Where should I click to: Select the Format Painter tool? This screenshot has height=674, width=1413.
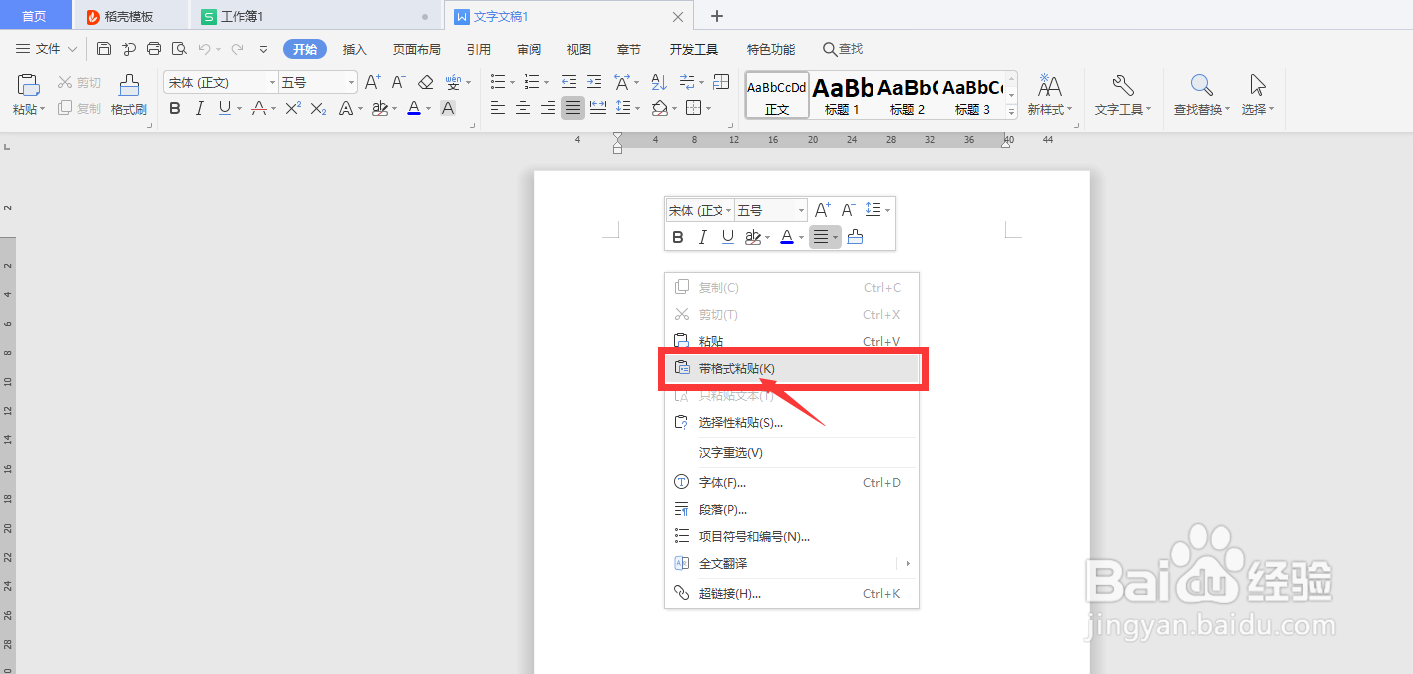128,95
